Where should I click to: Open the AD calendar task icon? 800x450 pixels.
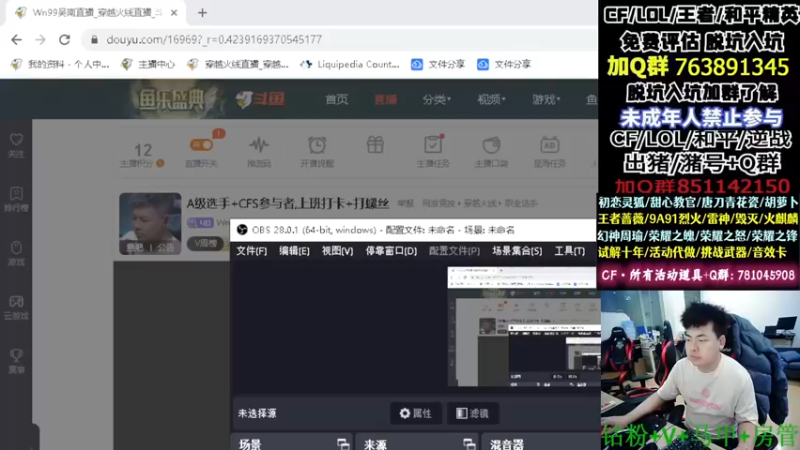click(549, 145)
